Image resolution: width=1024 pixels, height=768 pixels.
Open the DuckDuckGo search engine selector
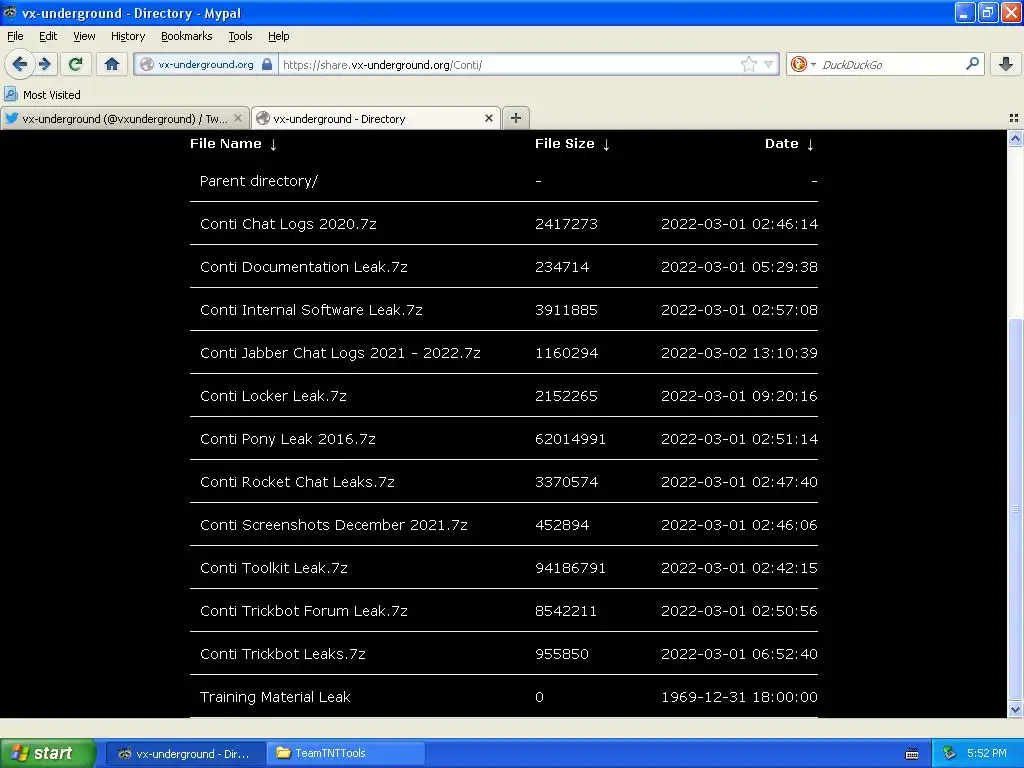tap(803, 64)
